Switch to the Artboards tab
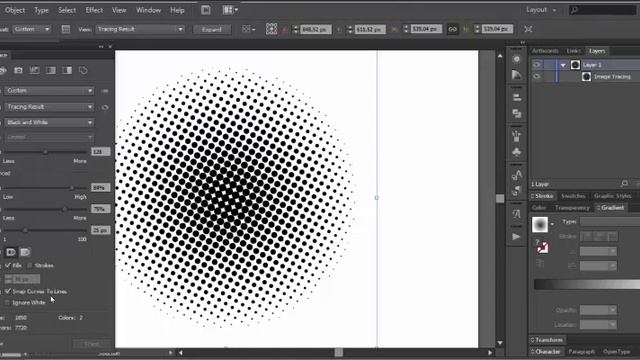The width and height of the screenshot is (640, 360). [545, 51]
